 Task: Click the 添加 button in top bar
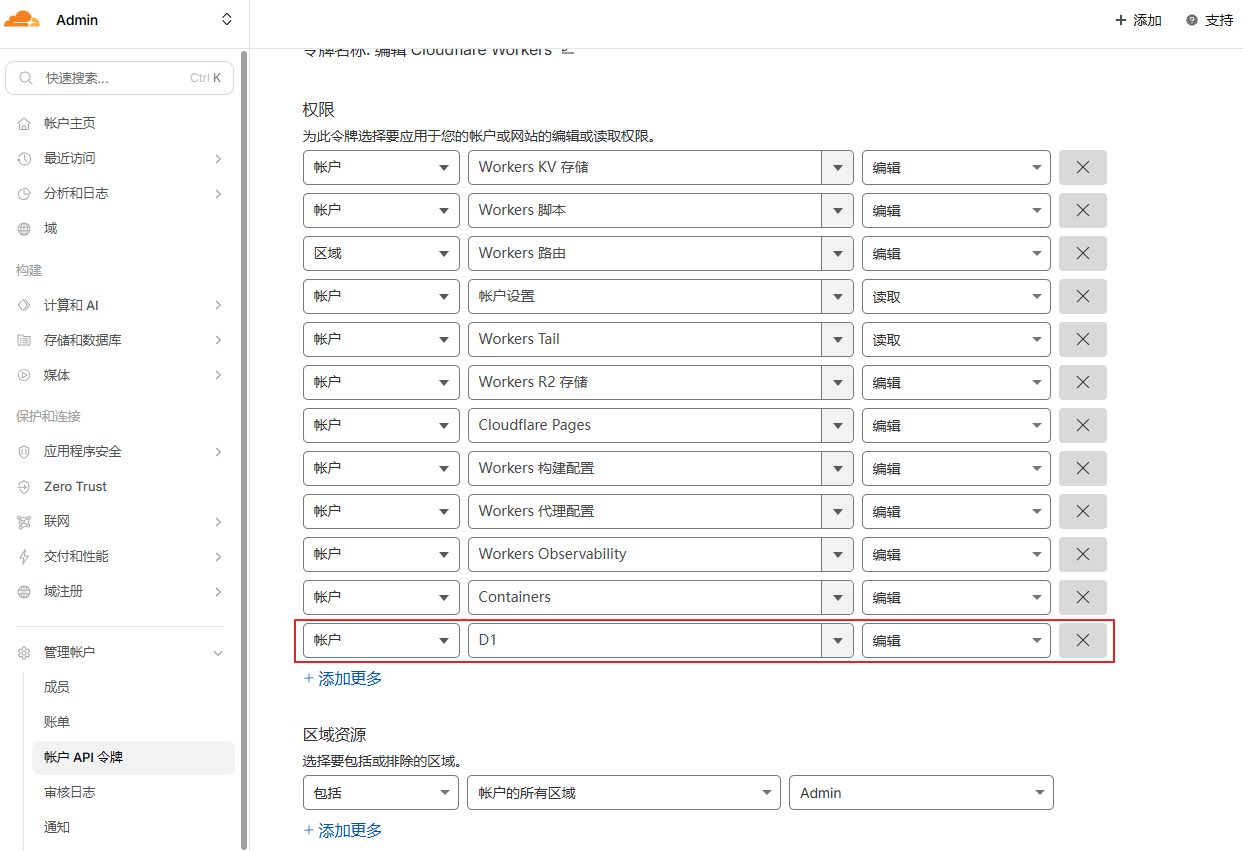(1138, 20)
